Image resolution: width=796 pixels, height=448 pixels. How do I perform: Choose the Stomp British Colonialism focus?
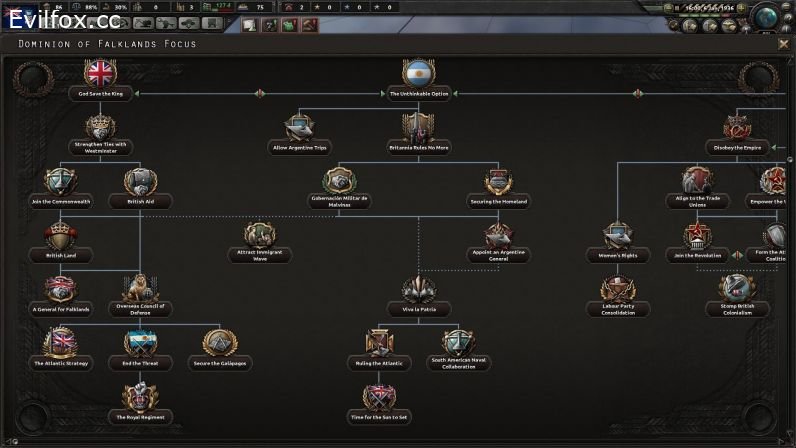tap(737, 291)
